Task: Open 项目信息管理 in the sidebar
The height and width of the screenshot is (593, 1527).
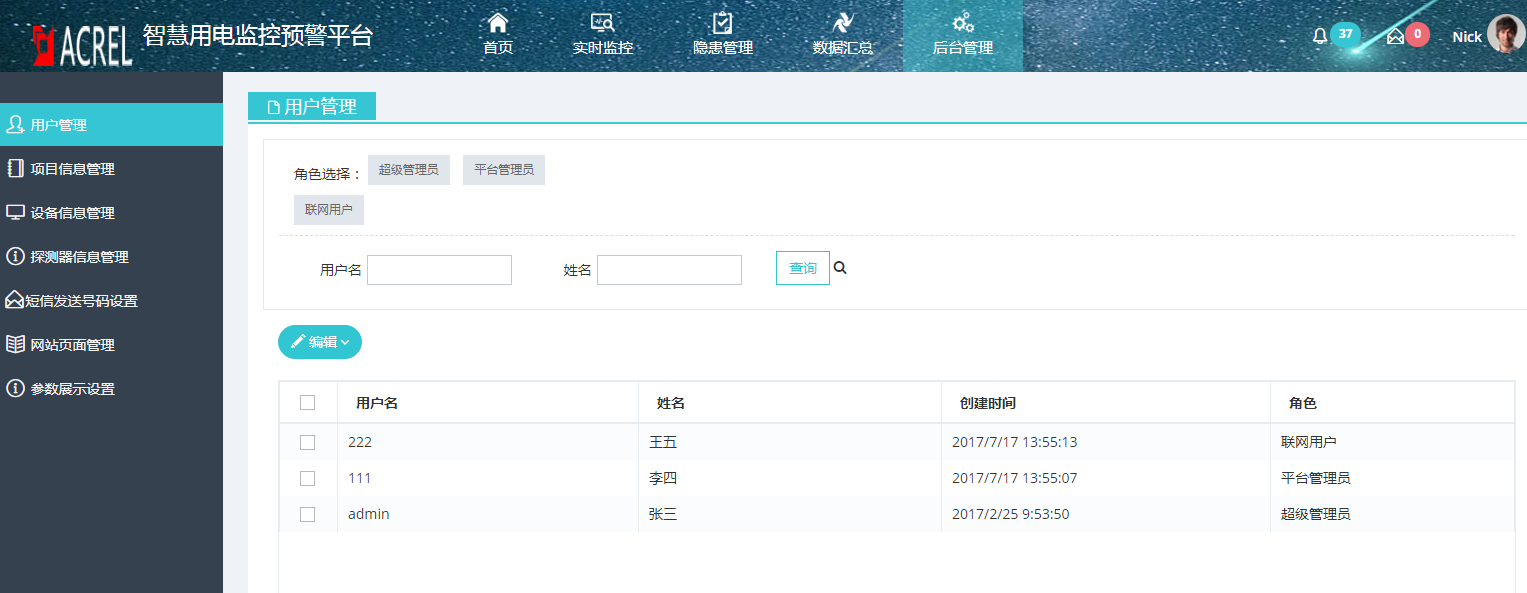Action: pos(72,169)
